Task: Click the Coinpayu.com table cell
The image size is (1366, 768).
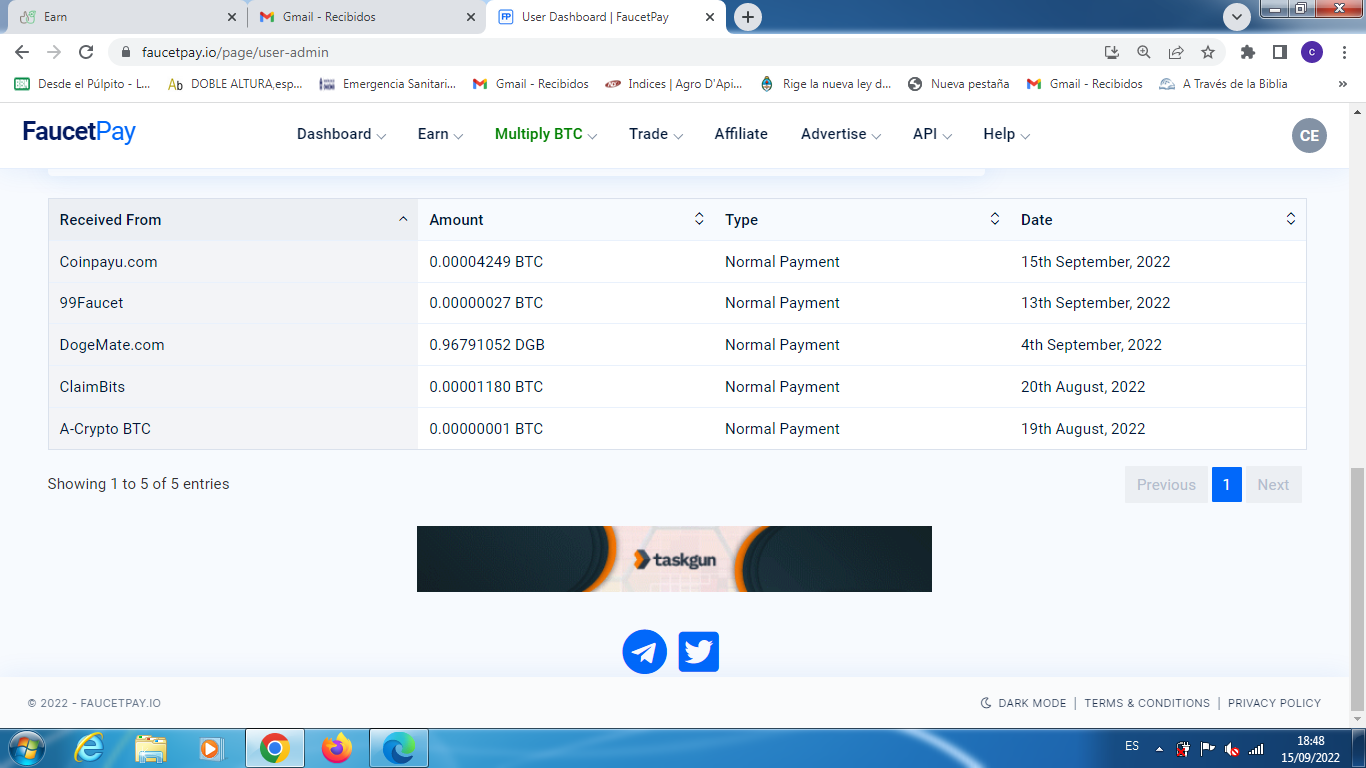Action: click(x=233, y=262)
